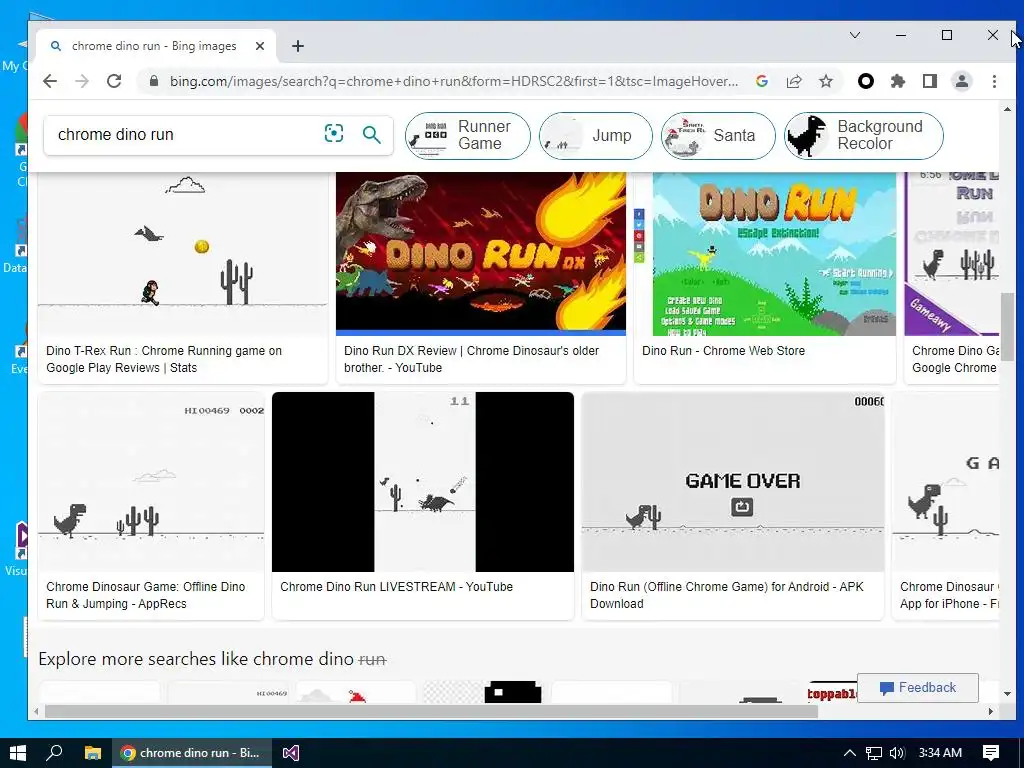This screenshot has height=768, width=1024.
Task: Open the volume control tray icon
Action: point(897,753)
